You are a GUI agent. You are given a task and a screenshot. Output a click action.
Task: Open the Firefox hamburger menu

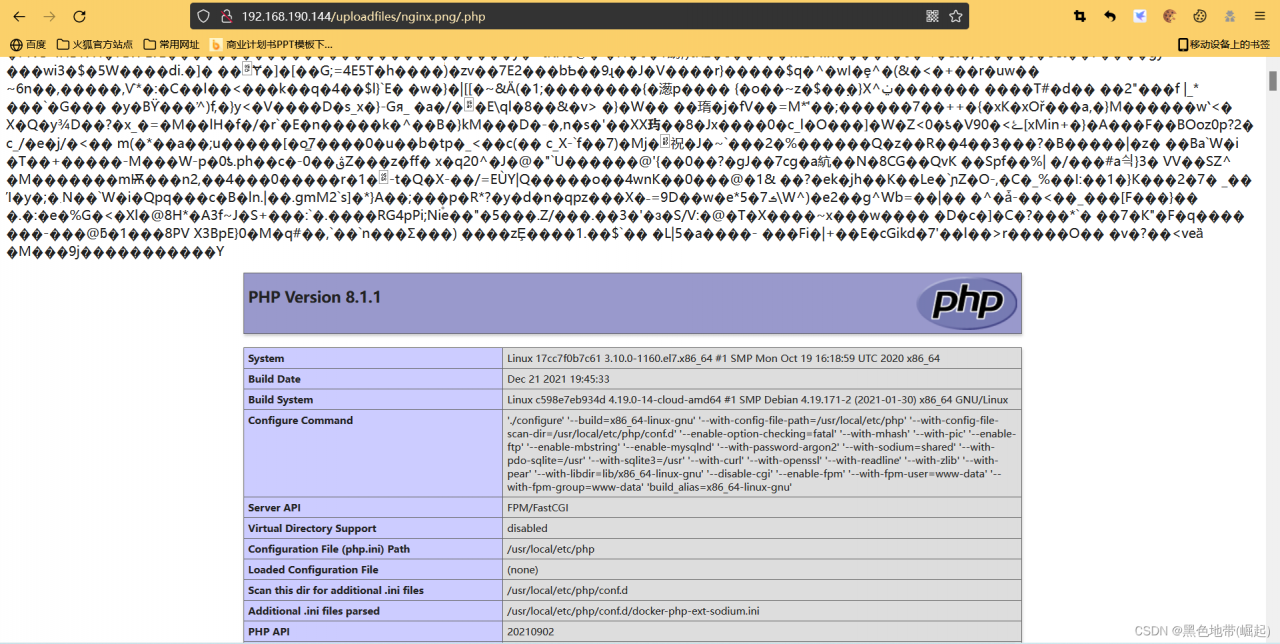(1260, 16)
